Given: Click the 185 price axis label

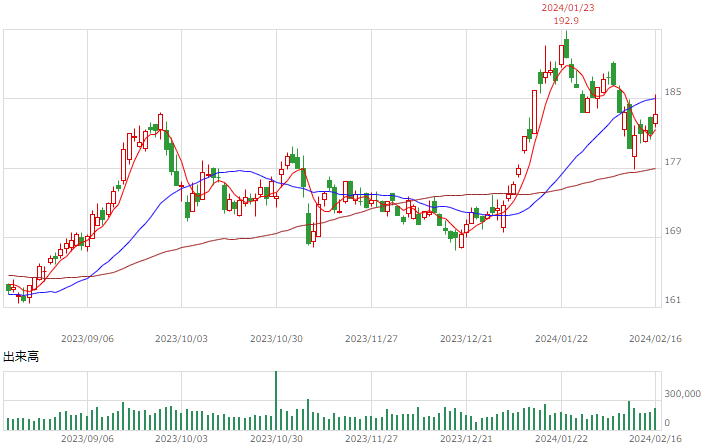Looking at the screenshot, I should 673,92.
